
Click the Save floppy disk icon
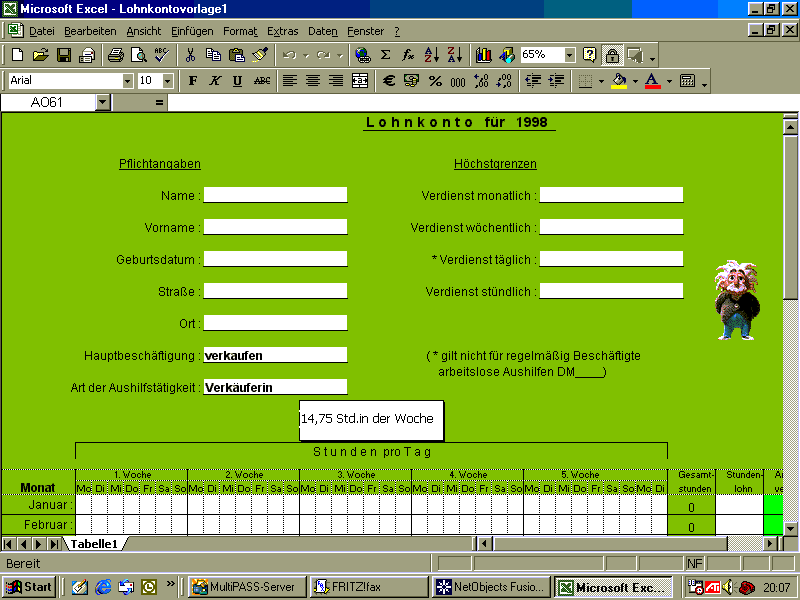point(64,55)
